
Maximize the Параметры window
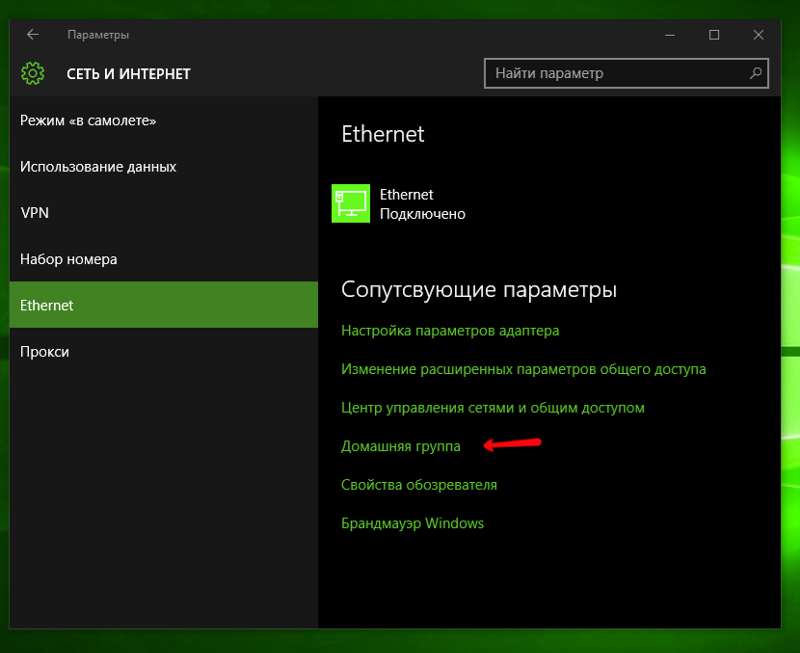click(714, 35)
